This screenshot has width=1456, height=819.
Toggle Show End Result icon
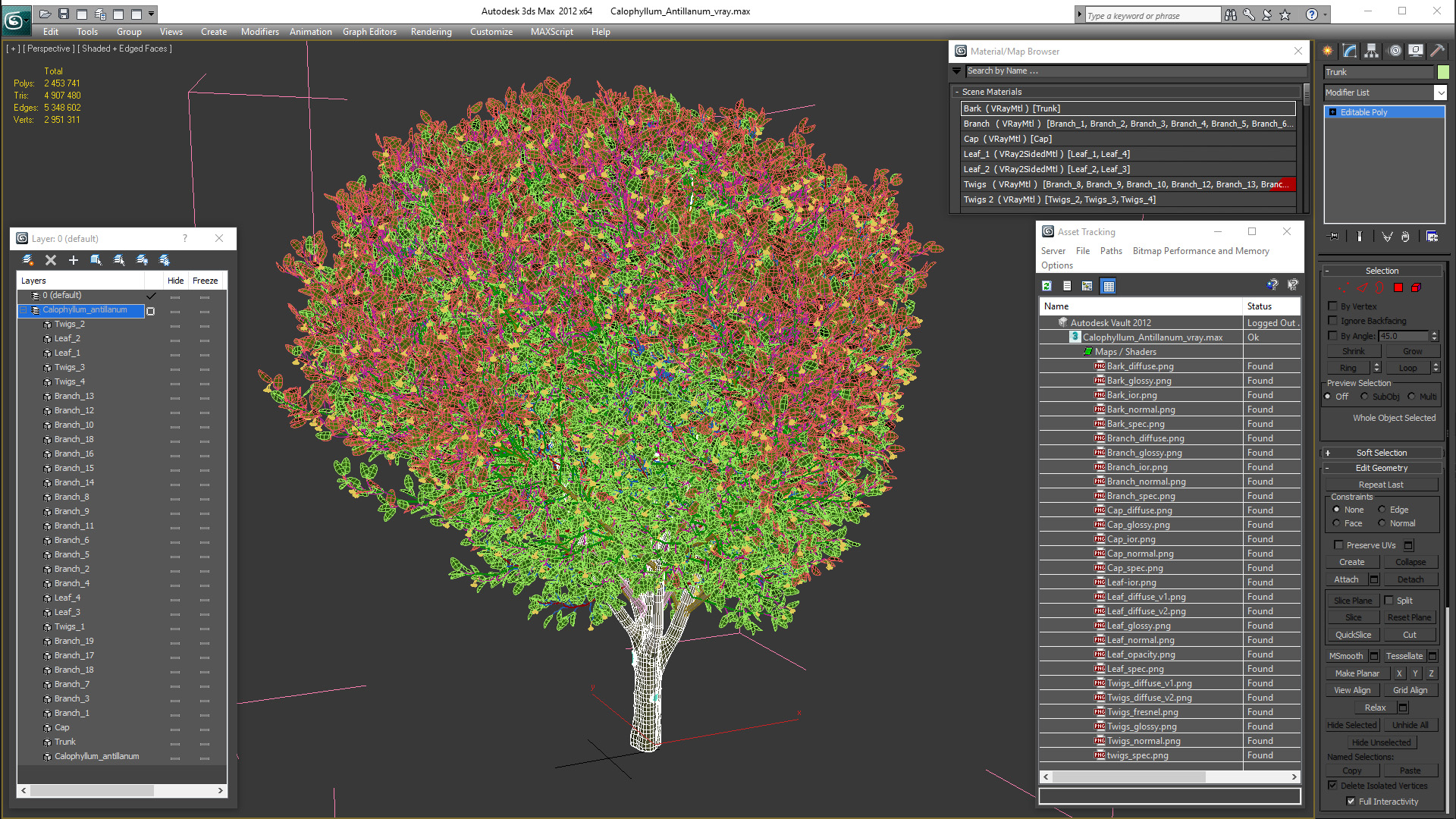pos(1360,237)
